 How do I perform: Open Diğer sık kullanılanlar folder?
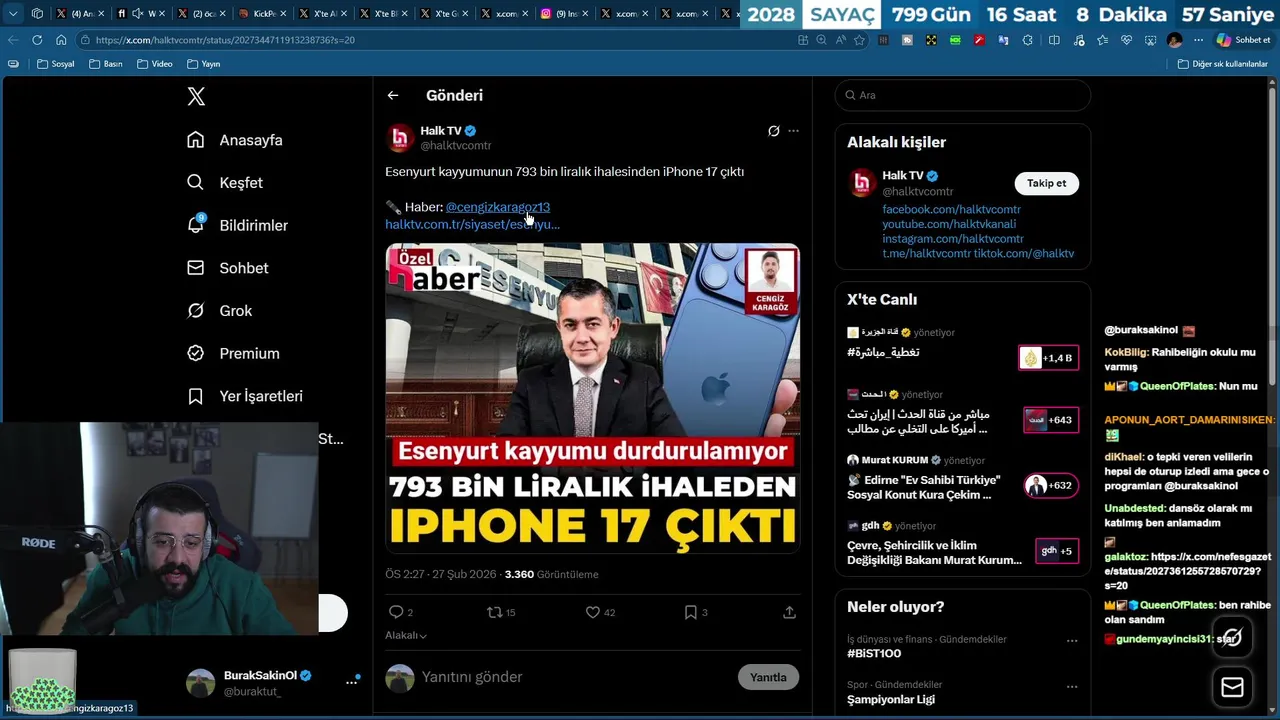[x=1223, y=64]
